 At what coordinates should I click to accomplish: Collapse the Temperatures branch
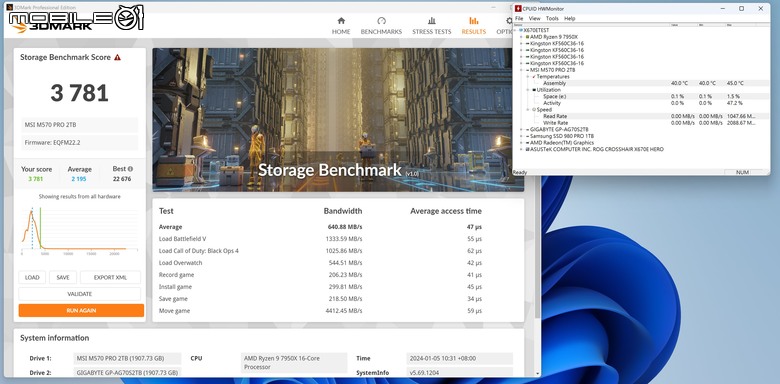(x=528, y=77)
